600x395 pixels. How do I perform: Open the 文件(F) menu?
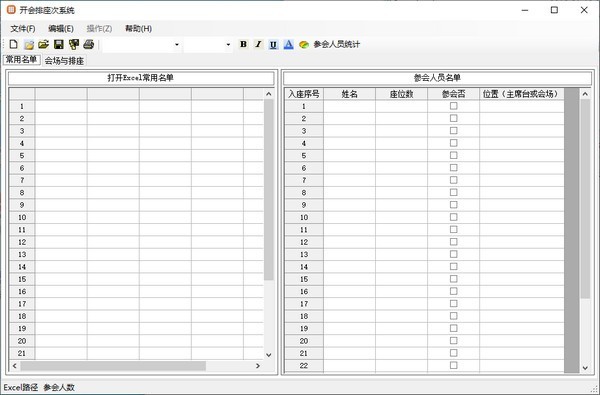click(x=23, y=29)
